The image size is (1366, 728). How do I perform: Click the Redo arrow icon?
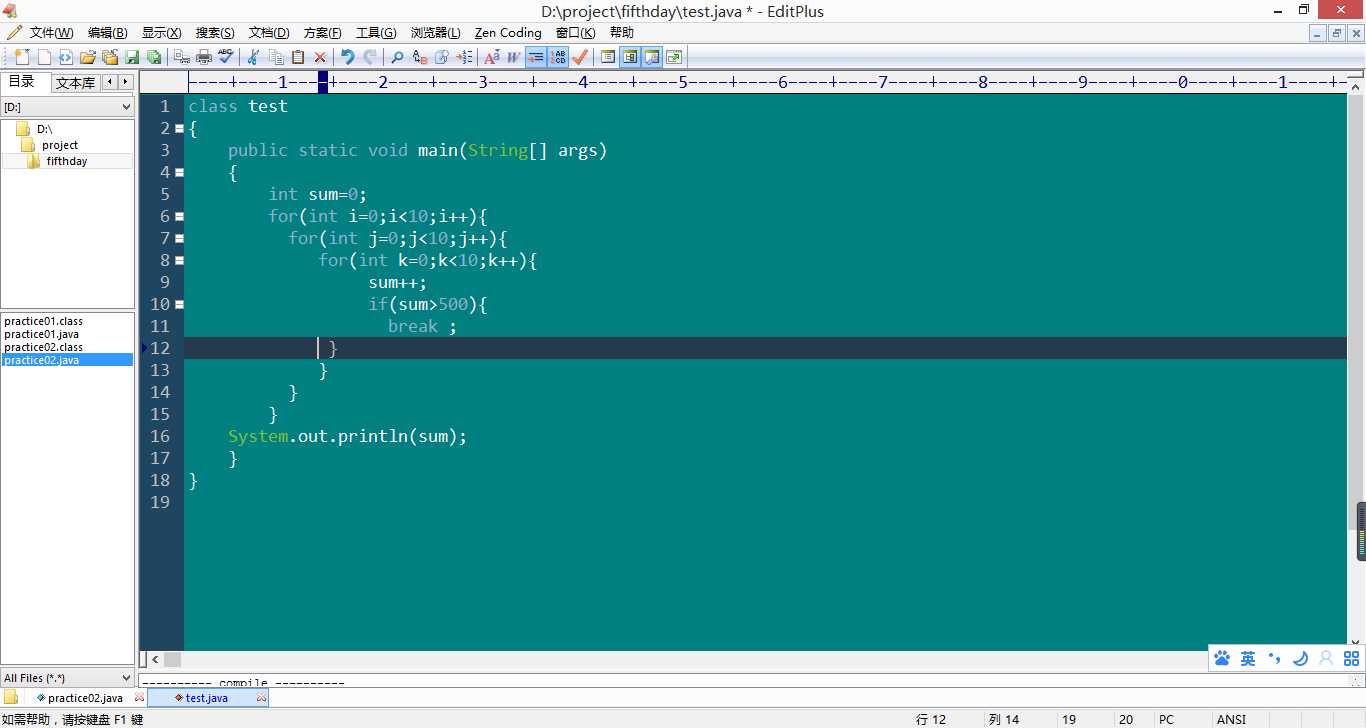tap(370, 57)
